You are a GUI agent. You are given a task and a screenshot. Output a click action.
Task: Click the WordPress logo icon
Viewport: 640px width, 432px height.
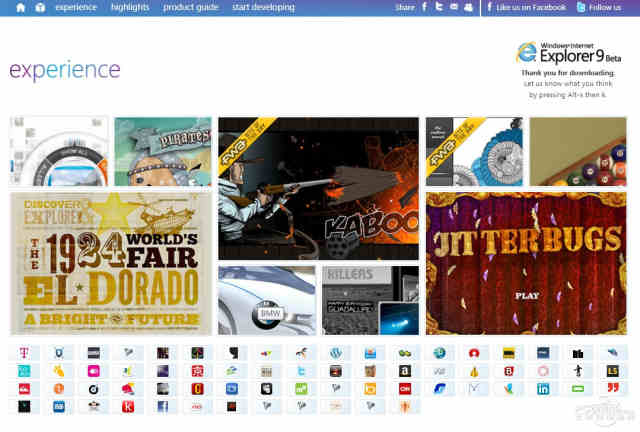coord(336,353)
